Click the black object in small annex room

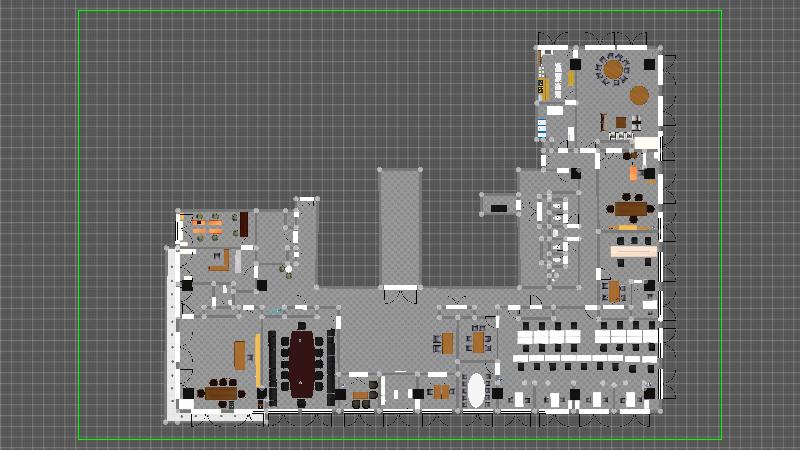498,208
